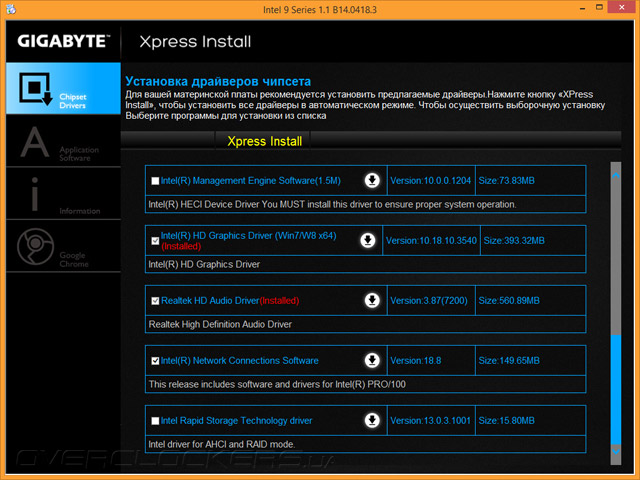640x480 pixels.
Task: Click Size:15.80MB text
Action: [x=507, y=420]
